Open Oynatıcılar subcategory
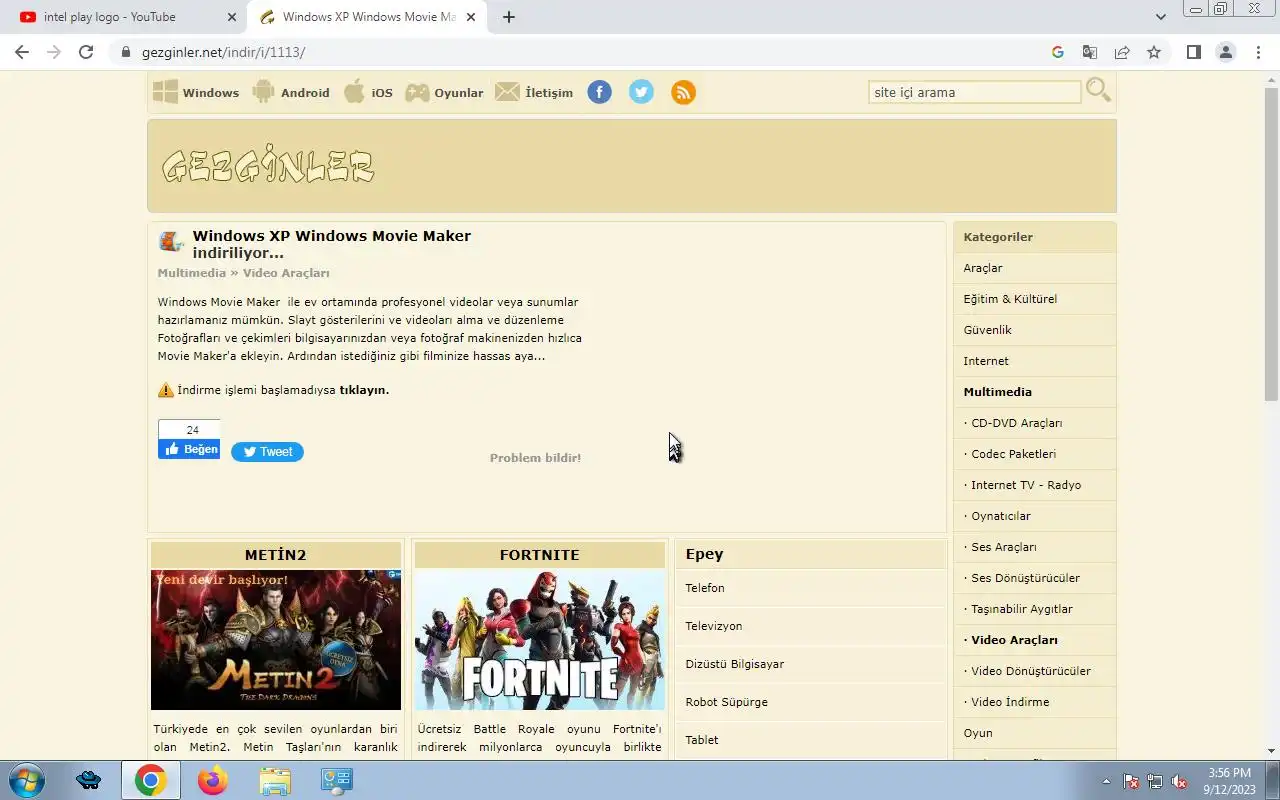 coord(1034,516)
